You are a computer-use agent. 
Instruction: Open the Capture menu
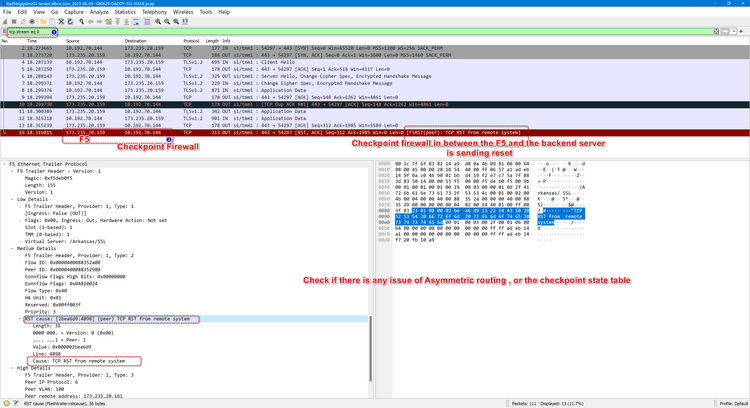click(x=74, y=12)
